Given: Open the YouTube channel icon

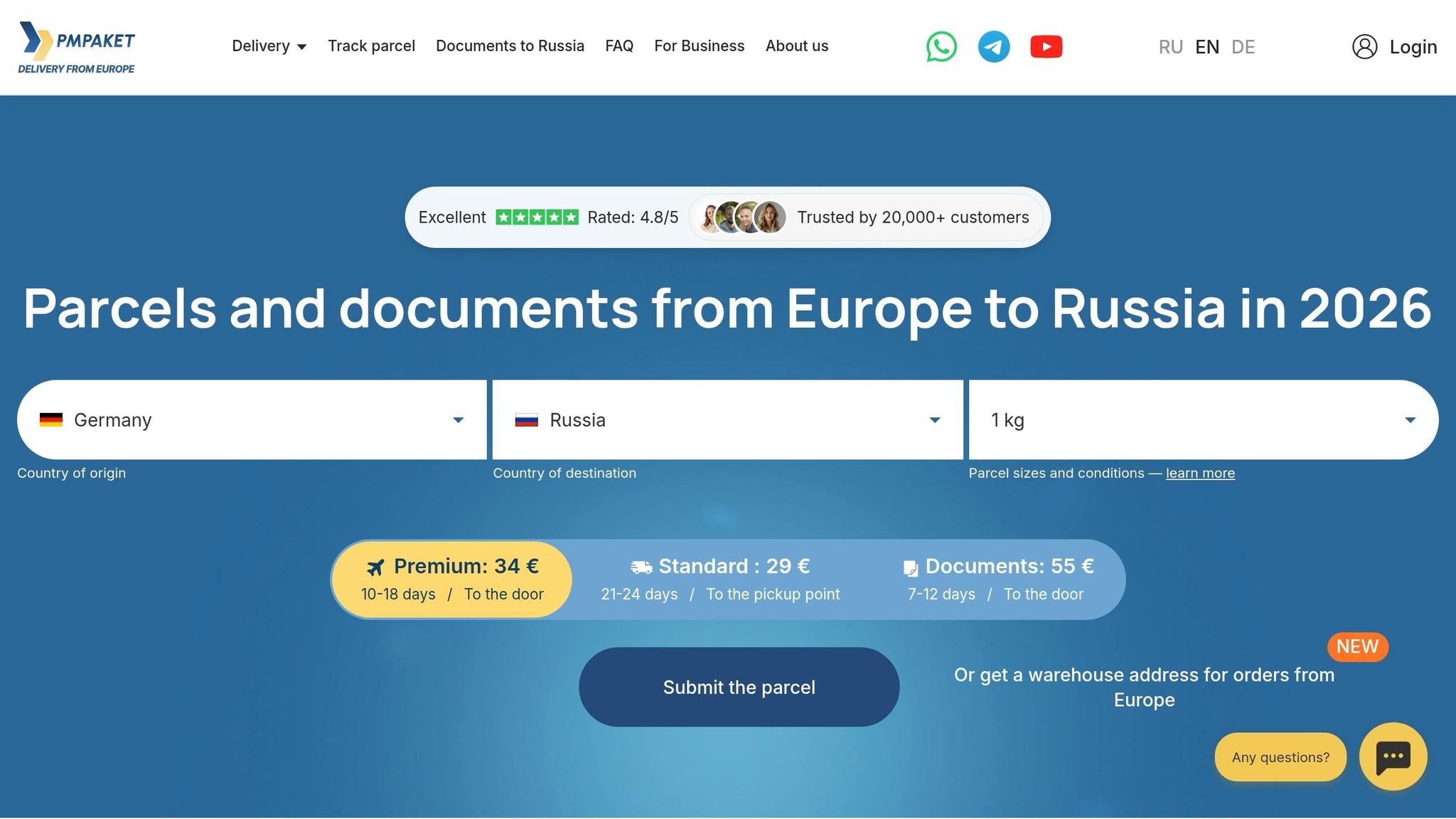Looking at the screenshot, I should pyautogui.click(x=1046, y=47).
